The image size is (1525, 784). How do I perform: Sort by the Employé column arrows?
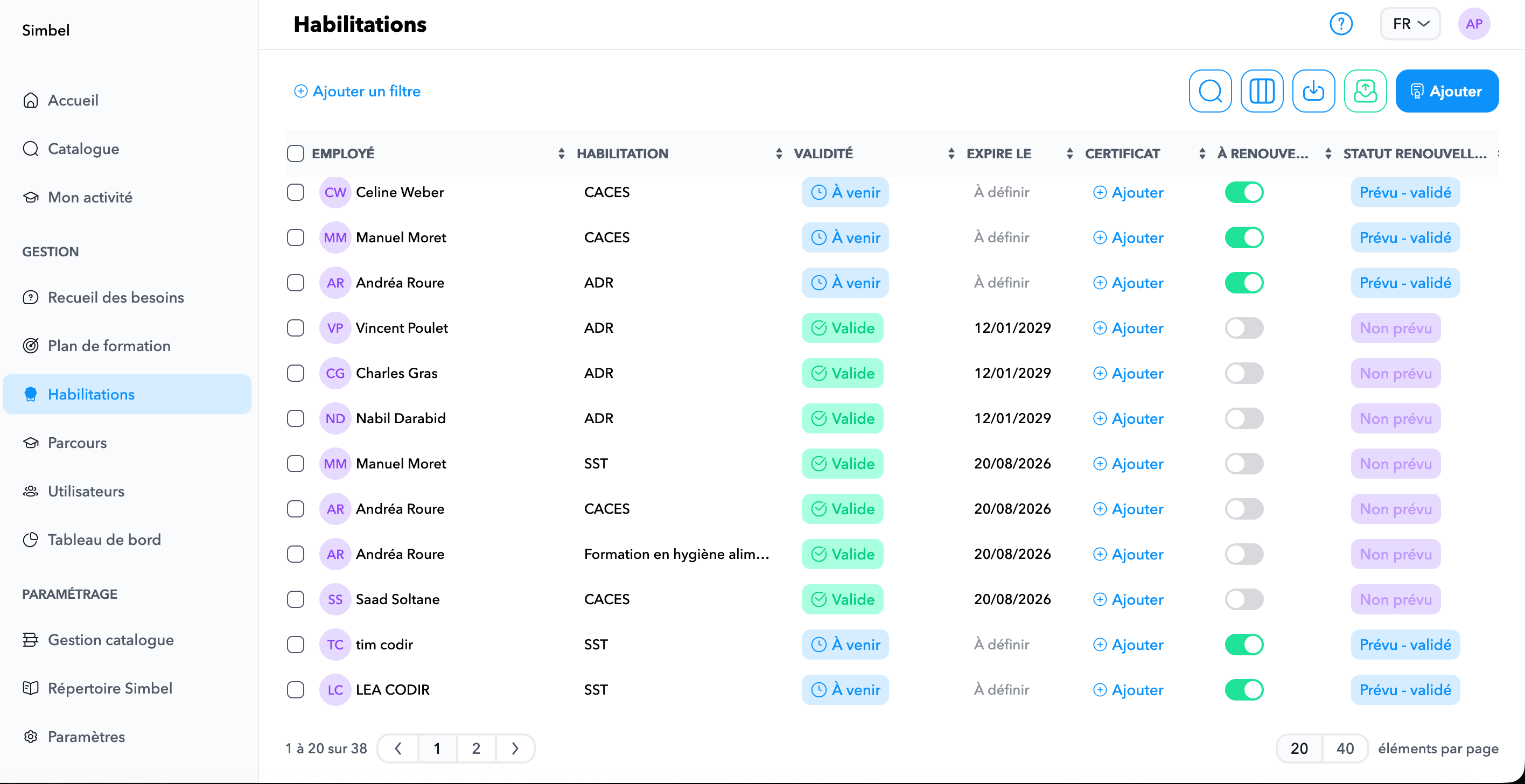(561, 153)
